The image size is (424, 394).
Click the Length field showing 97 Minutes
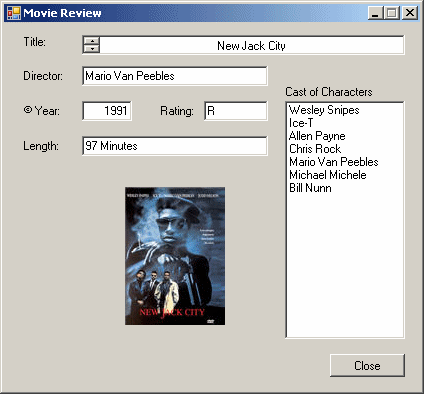click(175, 146)
